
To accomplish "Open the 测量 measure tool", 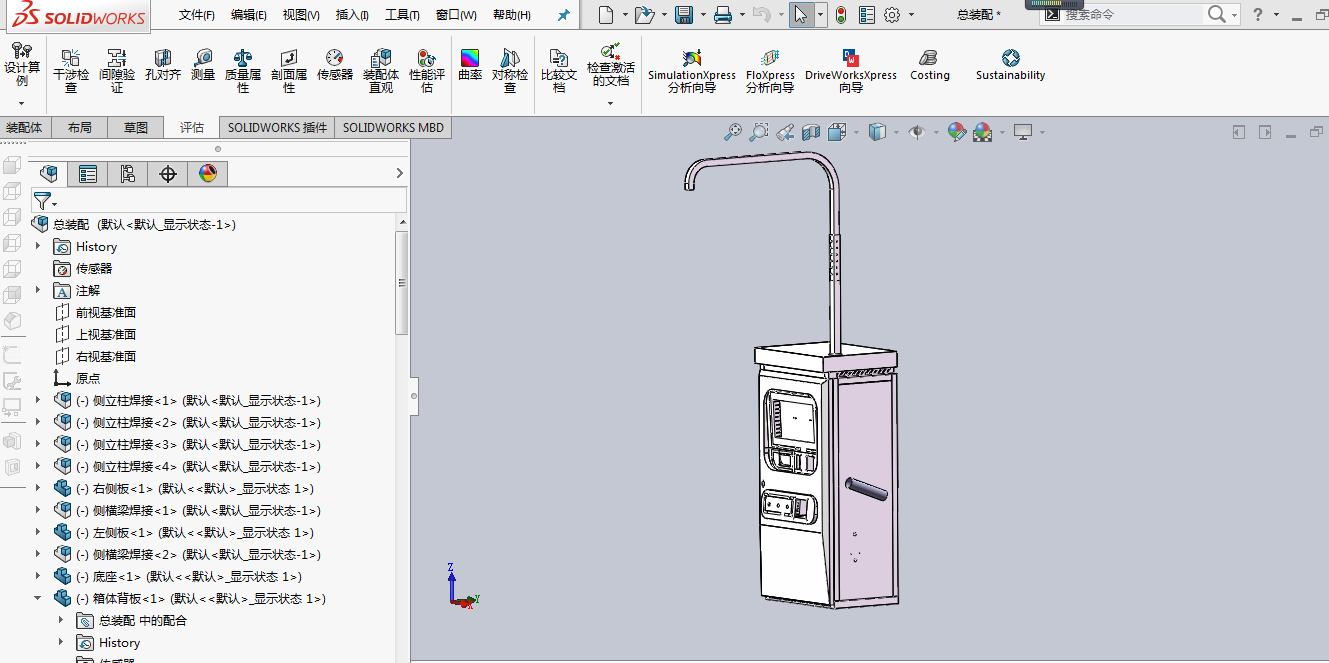I will point(203,67).
